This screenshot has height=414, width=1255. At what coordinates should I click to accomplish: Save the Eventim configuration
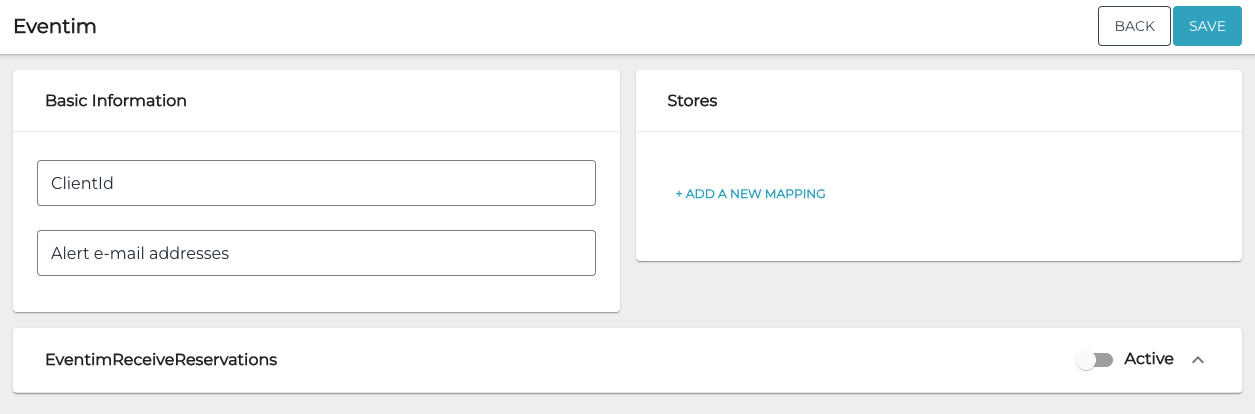click(x=1207, y=26)
